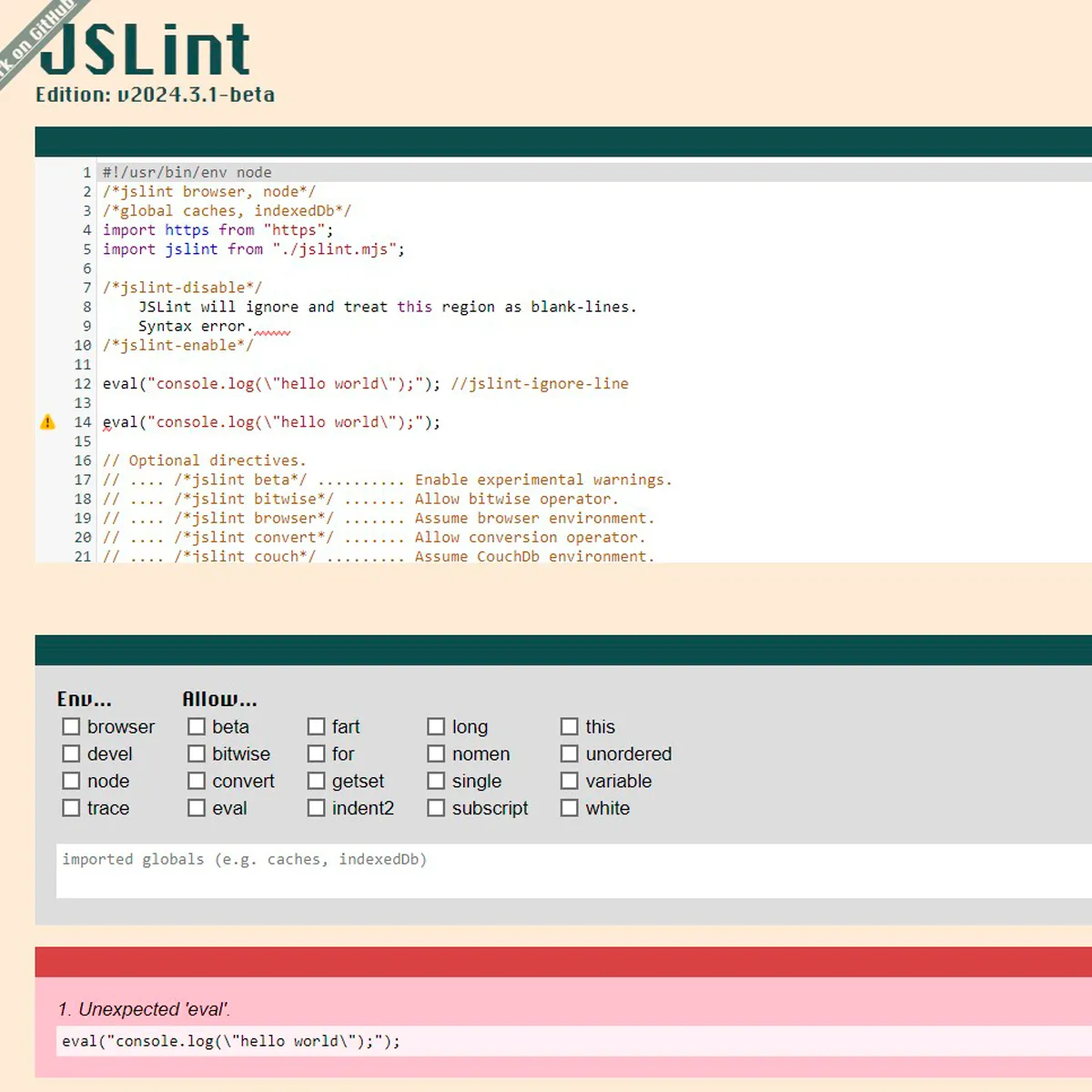Click the Env... heading
Viewport: 1092px width, 1092px height.
click(84, 699)
